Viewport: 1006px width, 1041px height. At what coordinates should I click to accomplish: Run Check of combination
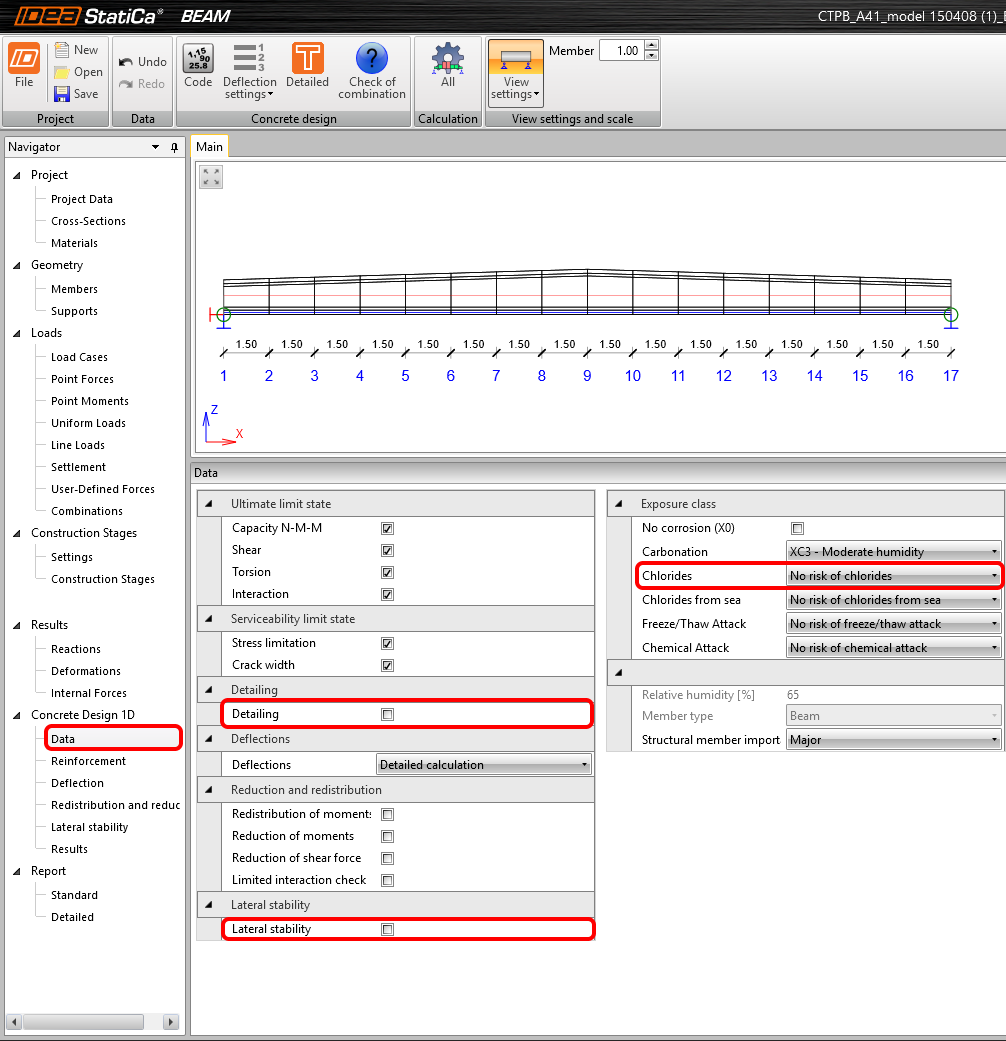[371, 66]
